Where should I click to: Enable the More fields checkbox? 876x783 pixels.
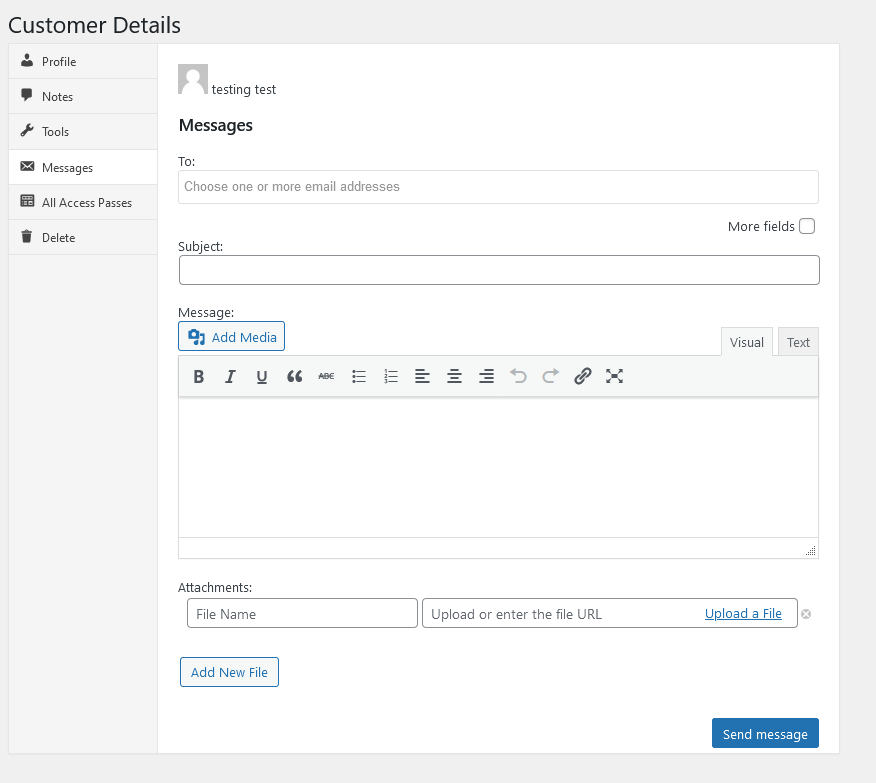[x=807, y=226]
